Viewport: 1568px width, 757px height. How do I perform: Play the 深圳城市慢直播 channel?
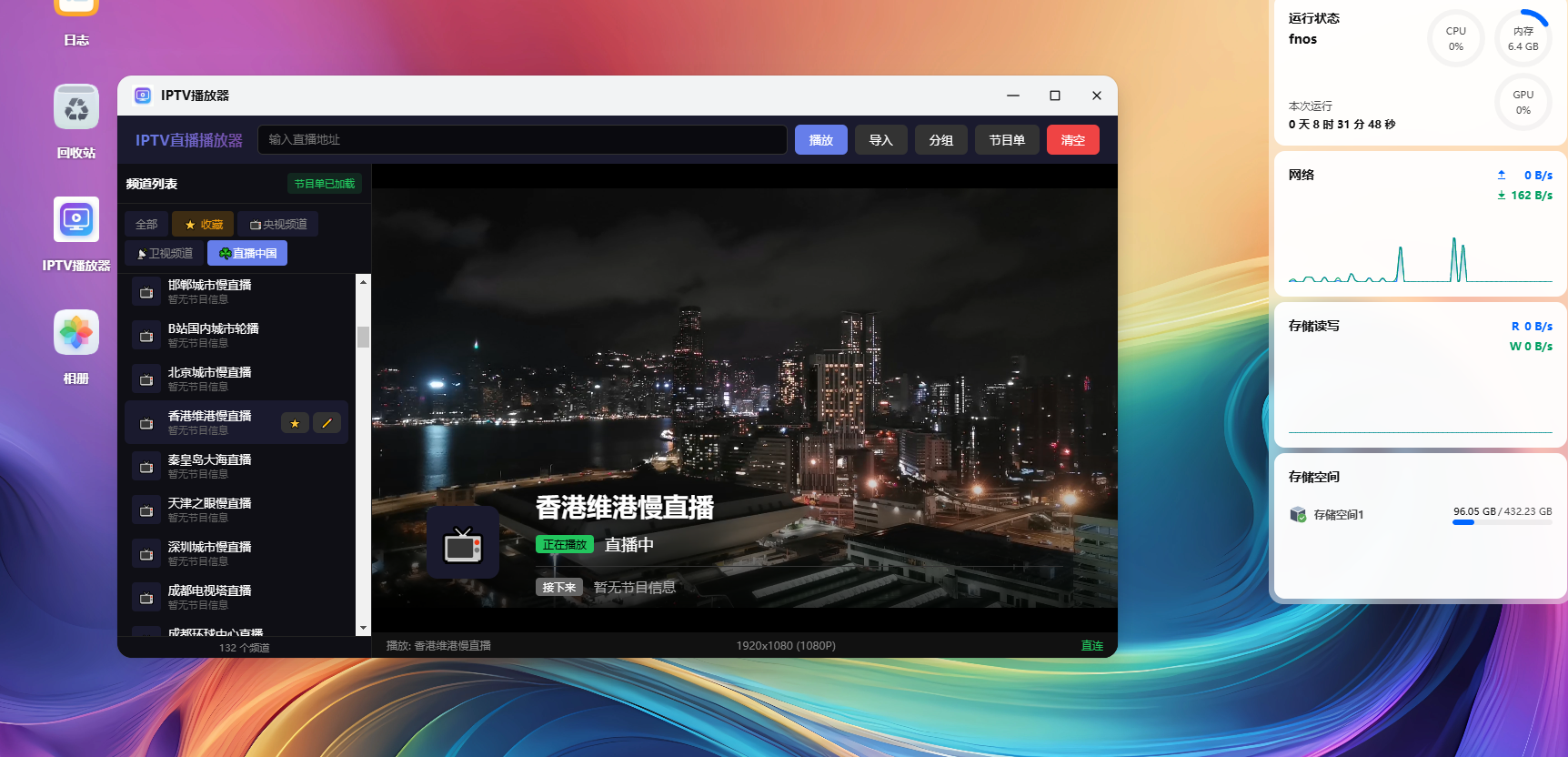(209, 547)
